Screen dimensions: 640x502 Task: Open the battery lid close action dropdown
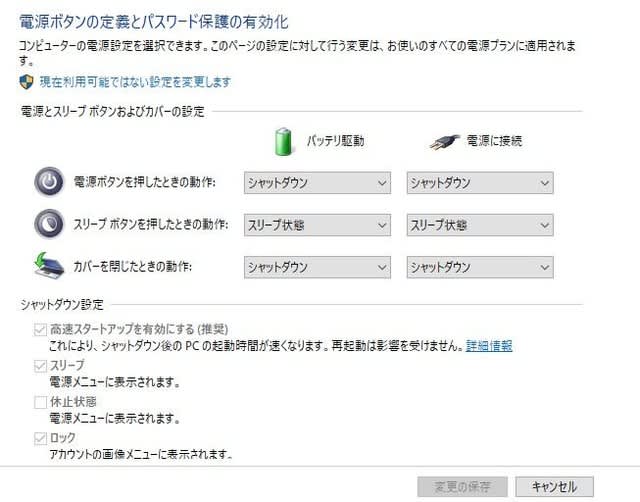317,267
